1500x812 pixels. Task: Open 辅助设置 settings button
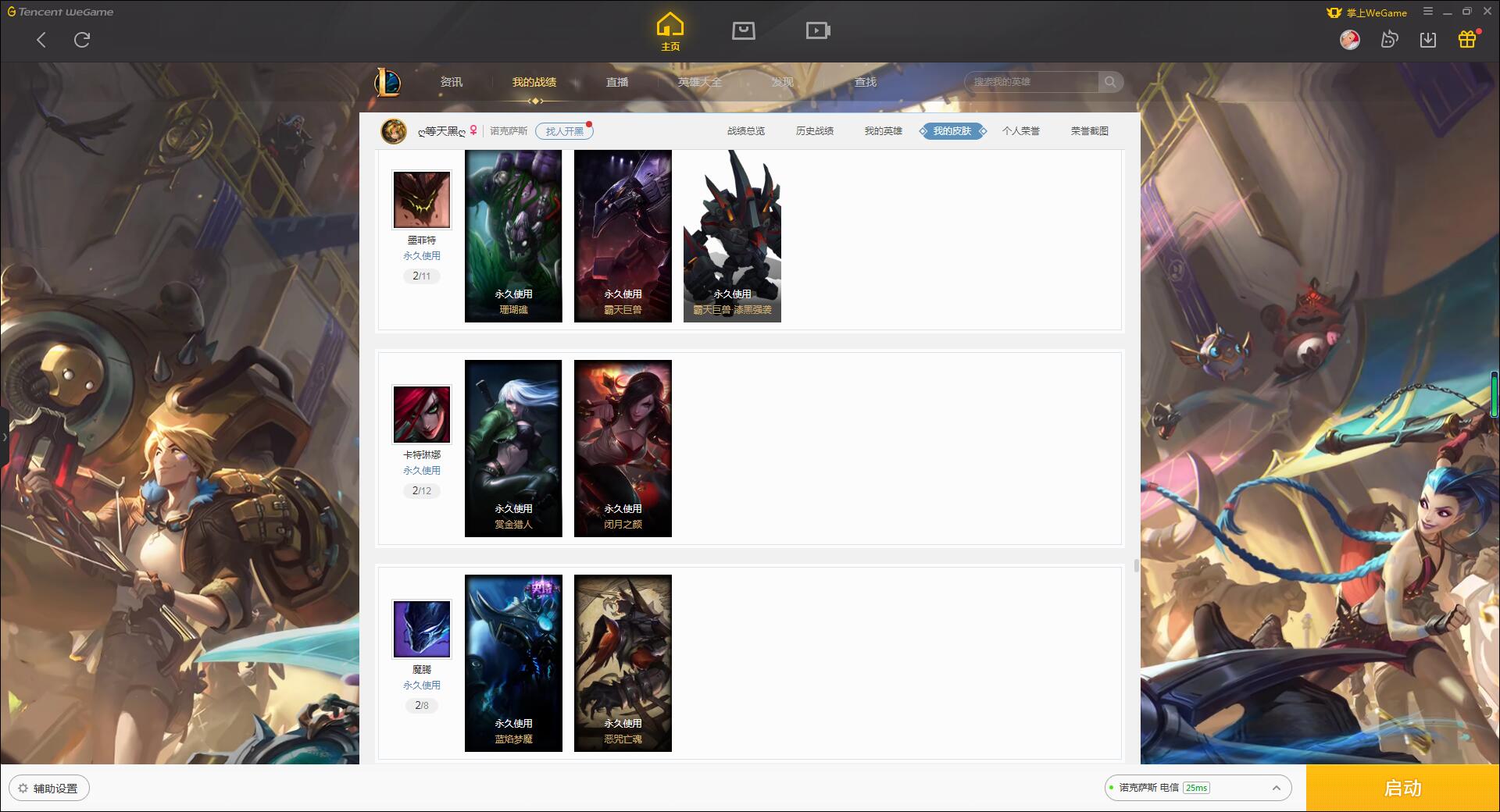[x=49, y=789]
